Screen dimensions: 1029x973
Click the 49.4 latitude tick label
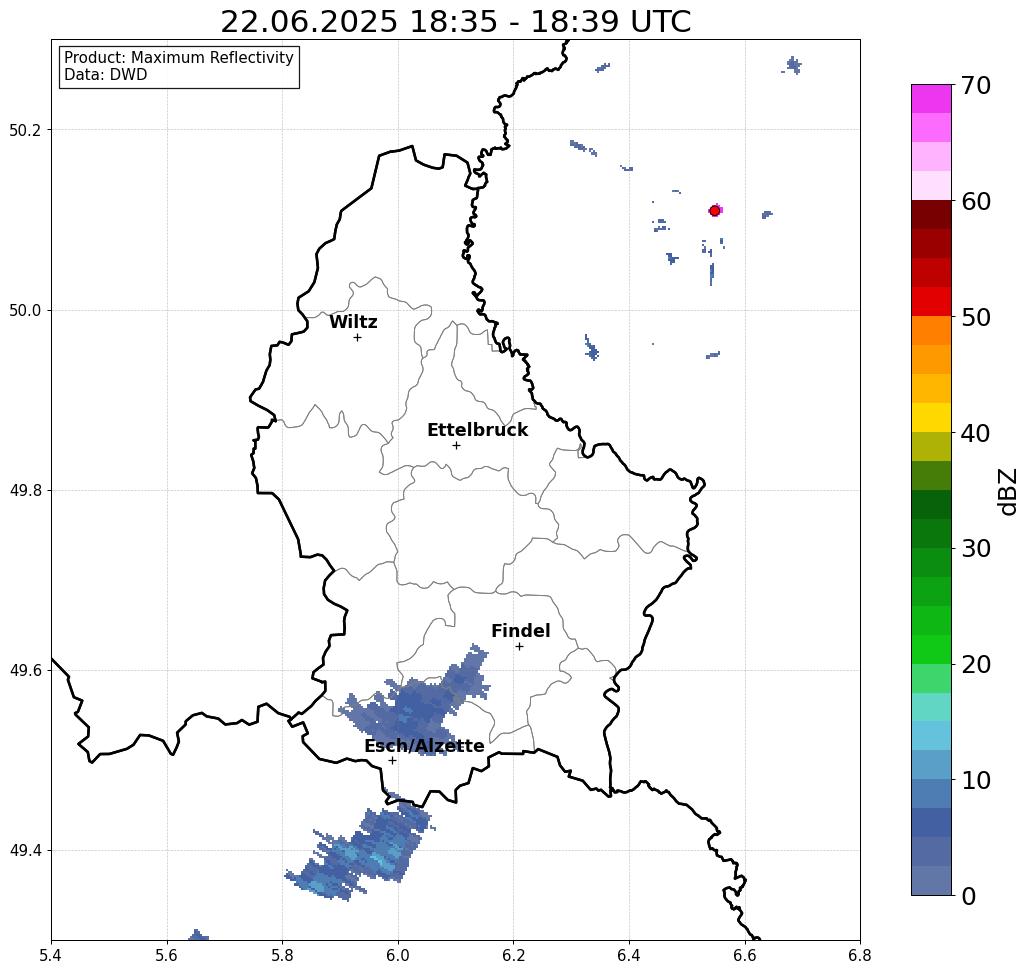(25, 851)
